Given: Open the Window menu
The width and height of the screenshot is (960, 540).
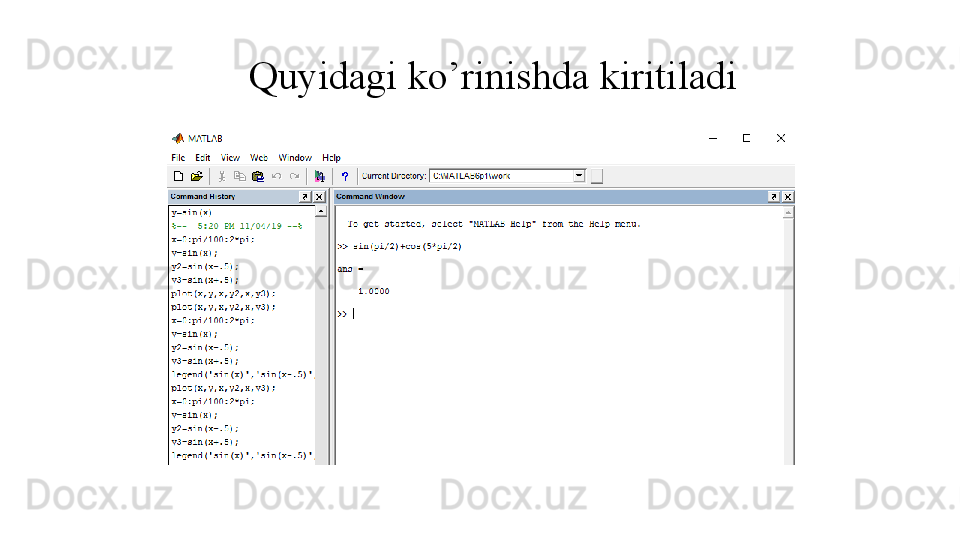Looking at the screenshot, I should (295, 158).
